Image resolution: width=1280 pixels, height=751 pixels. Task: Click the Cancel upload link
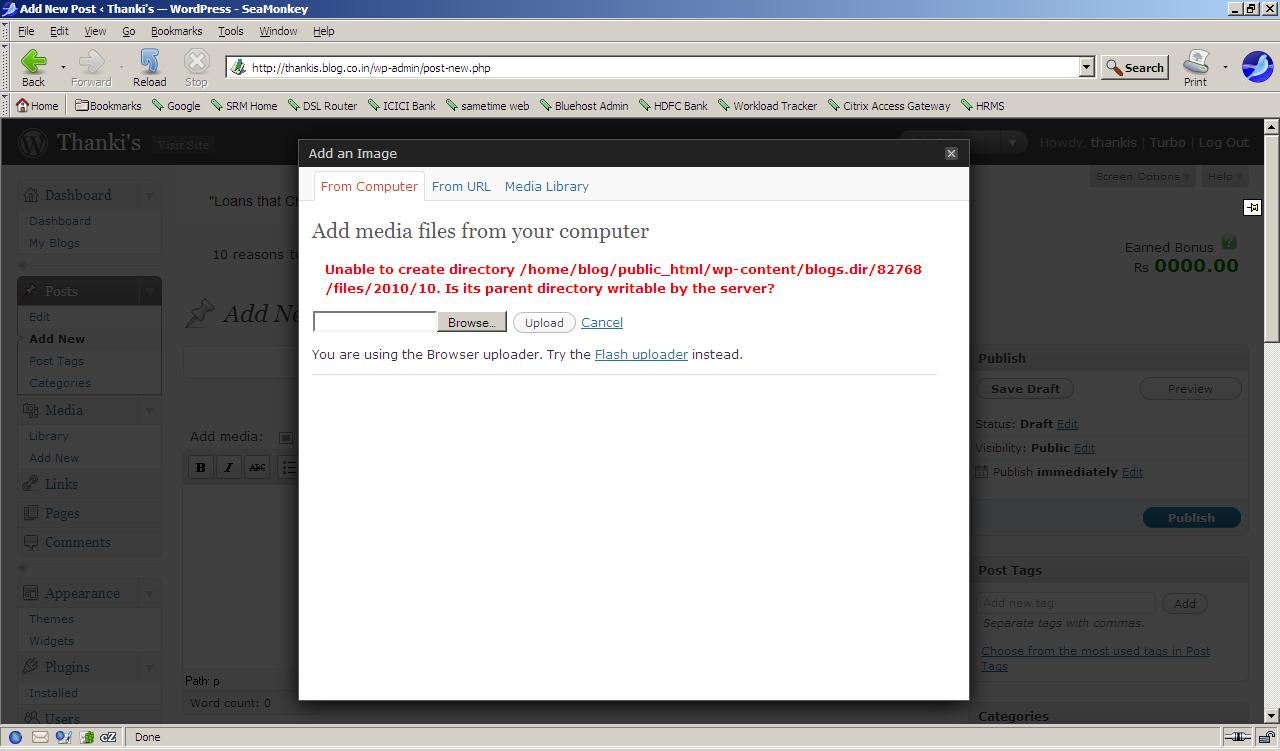click(x=602, y=322)
